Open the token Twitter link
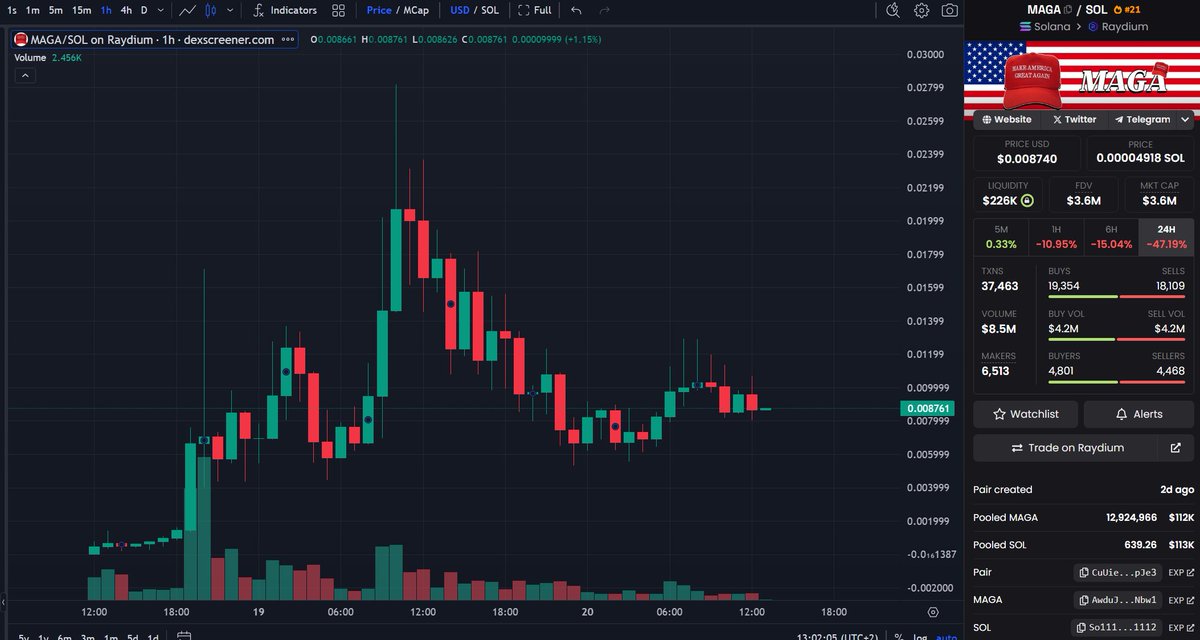 pos(1073,119)
